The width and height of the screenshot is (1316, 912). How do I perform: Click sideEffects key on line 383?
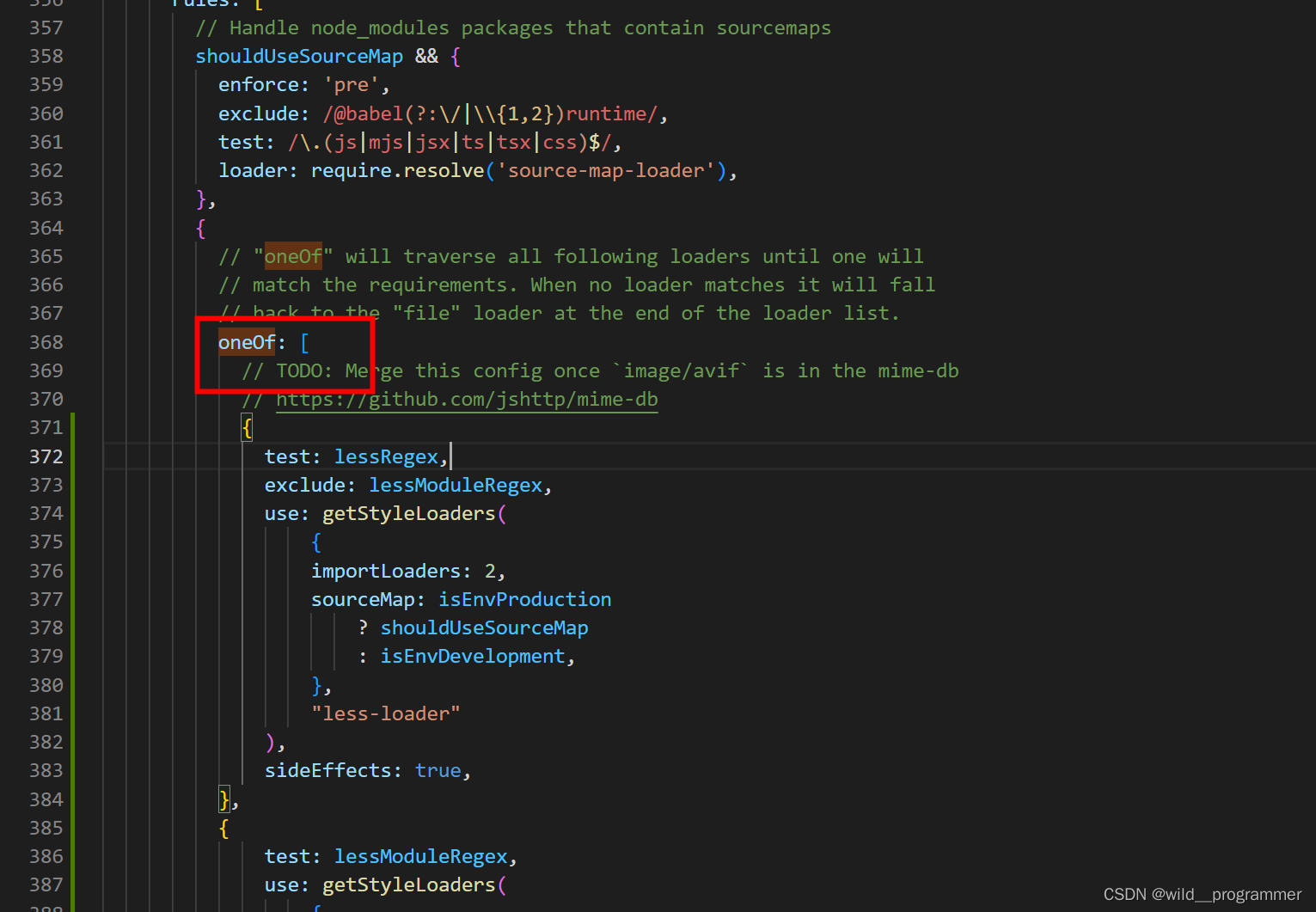tap(327, 770)
